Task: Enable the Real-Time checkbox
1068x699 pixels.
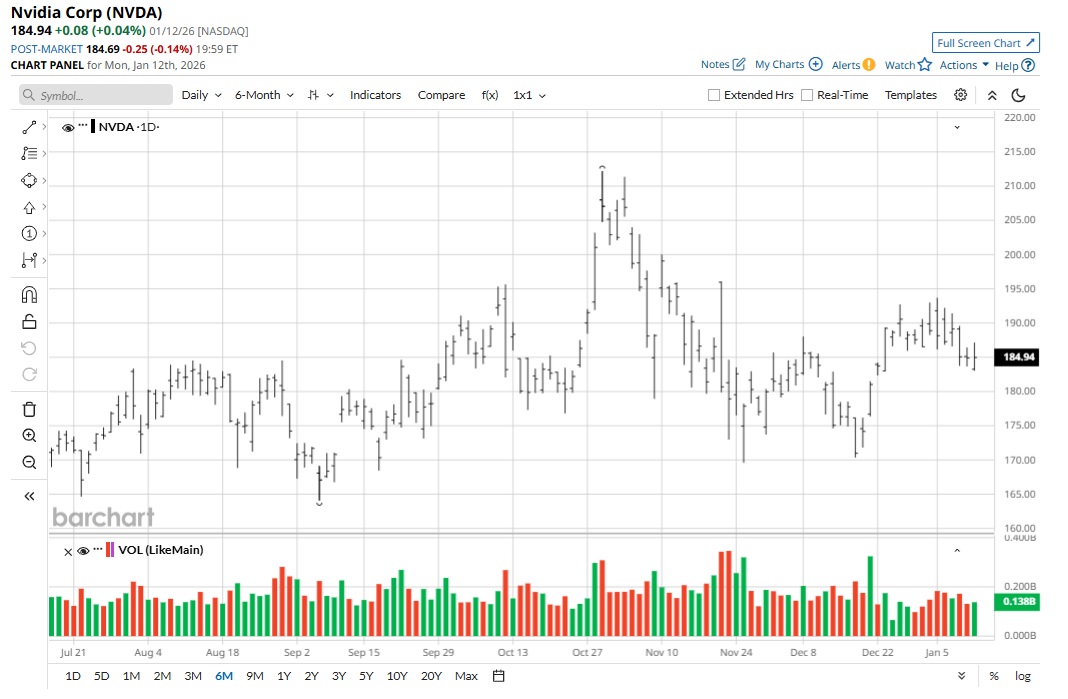Action: [x=807, y=95]
